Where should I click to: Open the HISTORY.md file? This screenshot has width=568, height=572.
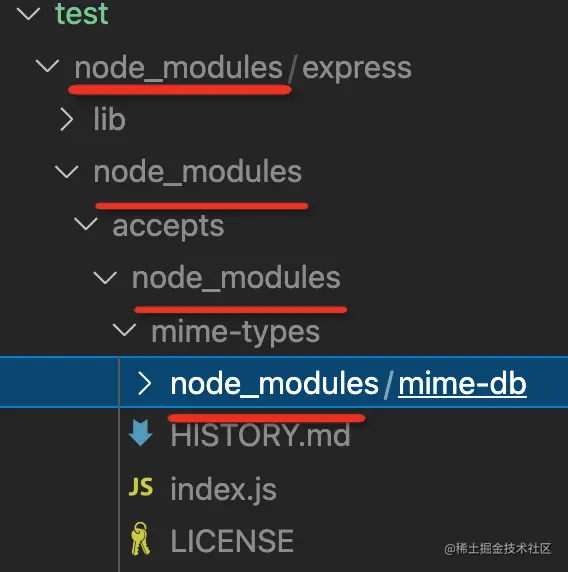pos(260,435)
